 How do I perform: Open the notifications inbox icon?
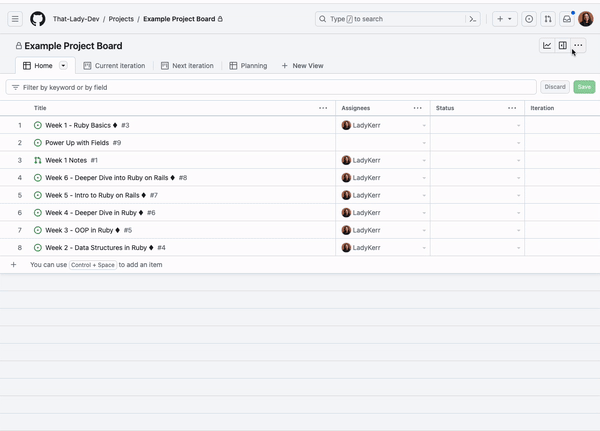click(x=566, y=19)
